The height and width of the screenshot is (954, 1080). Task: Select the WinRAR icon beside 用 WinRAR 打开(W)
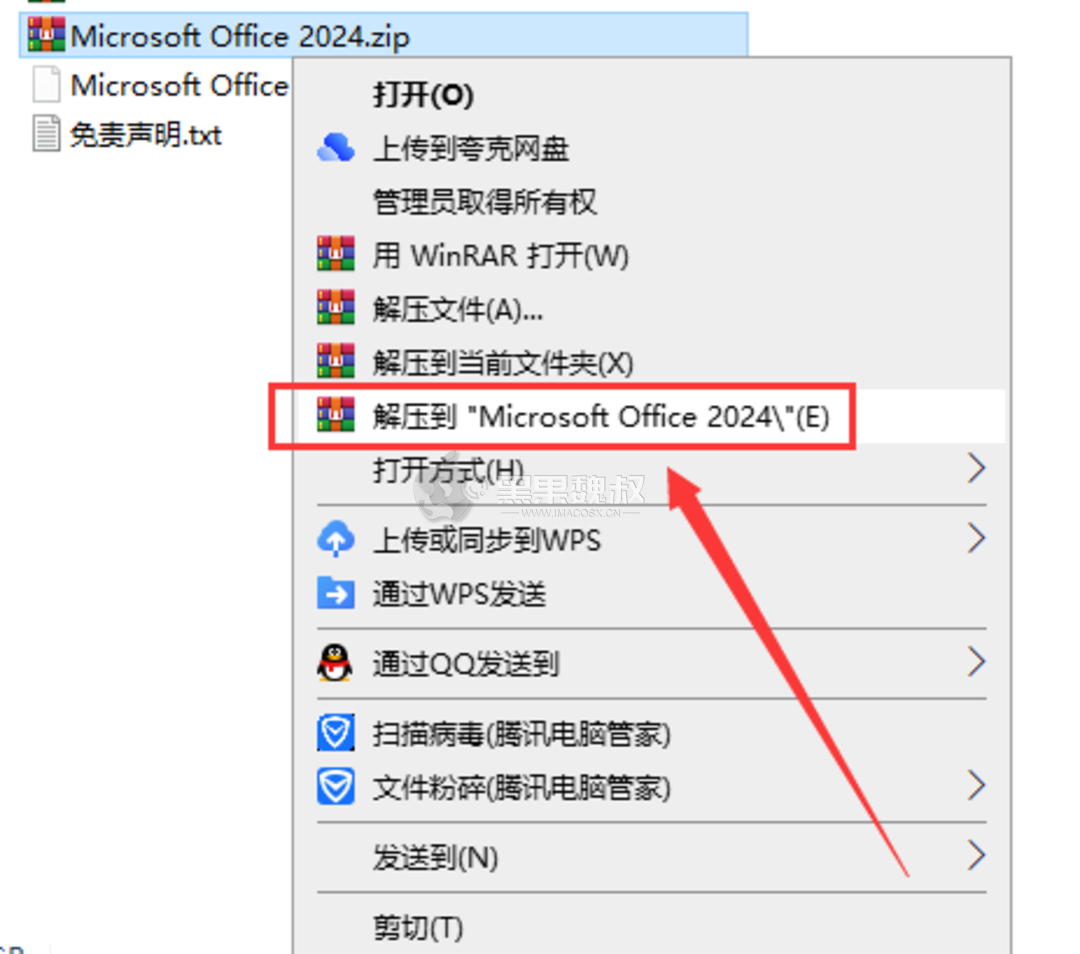click(336, 255)
